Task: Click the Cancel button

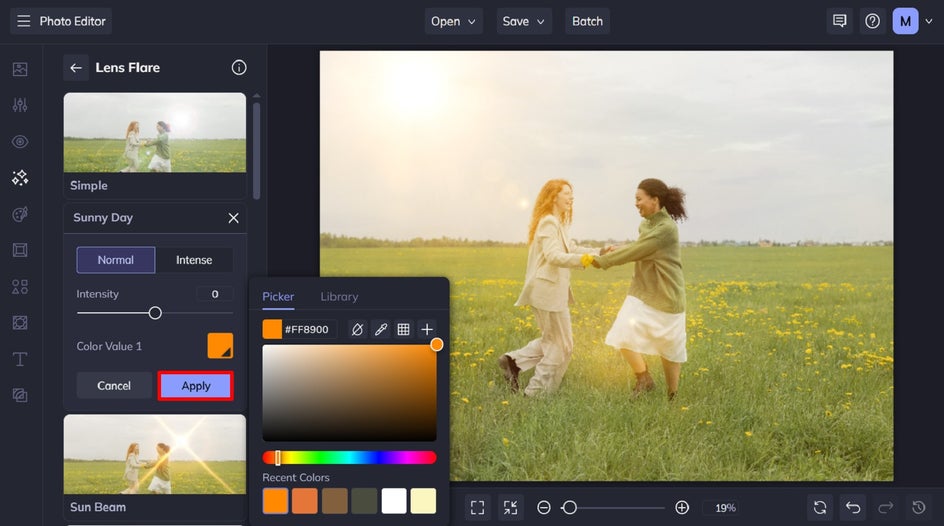Action: 114,386
